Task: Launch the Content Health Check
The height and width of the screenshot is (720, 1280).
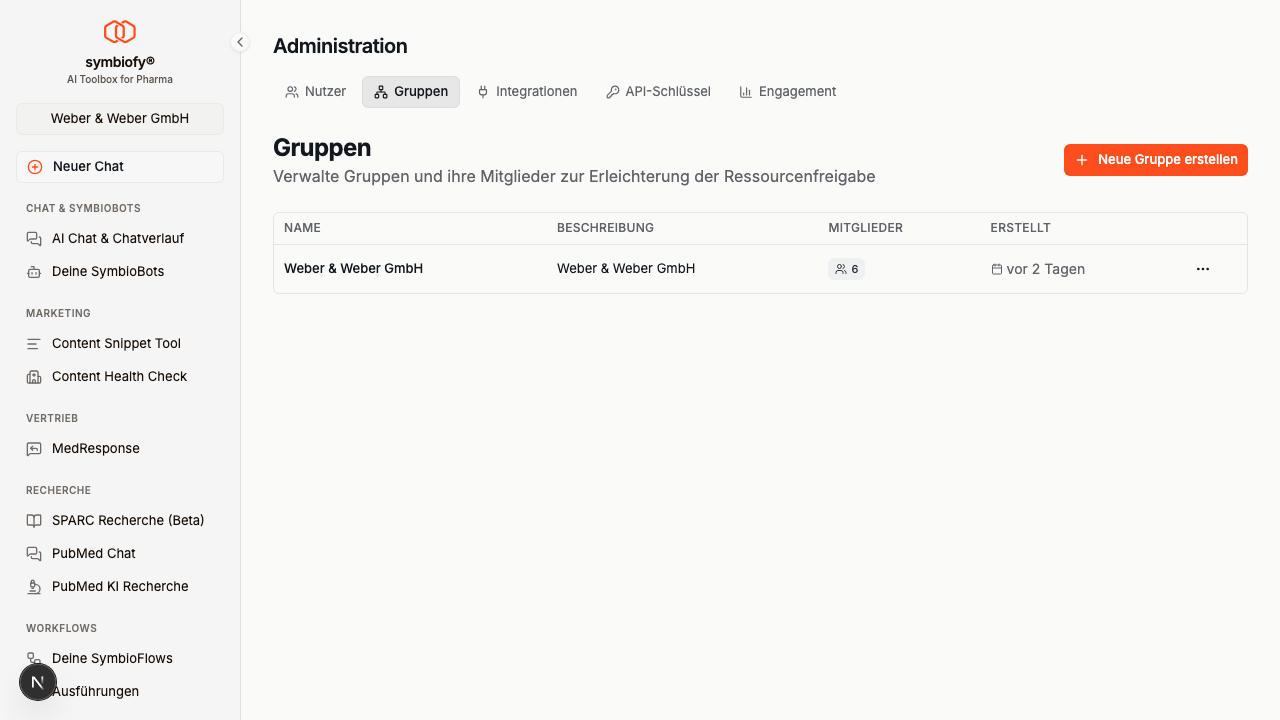Action: pos(119,376)
